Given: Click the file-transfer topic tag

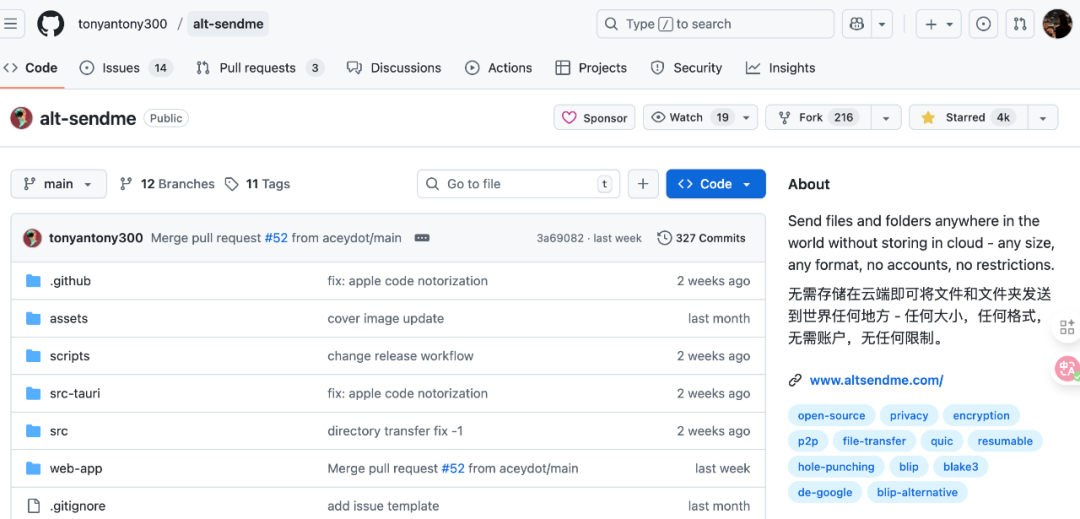Looking at the screenshot, I should 874,441.
